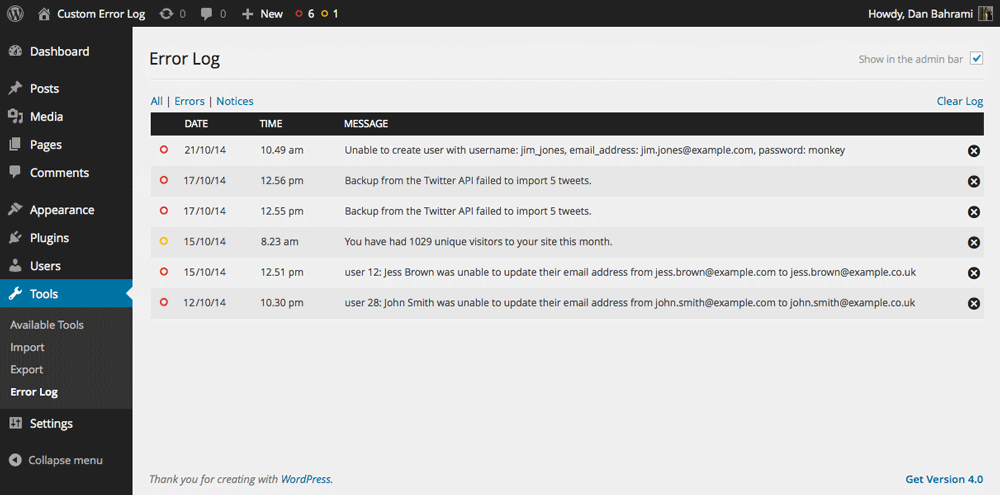The width and height of the screenshot is (1000, 495).
Task: Click red error count indicator in admin bar
Action: [304, 14]
